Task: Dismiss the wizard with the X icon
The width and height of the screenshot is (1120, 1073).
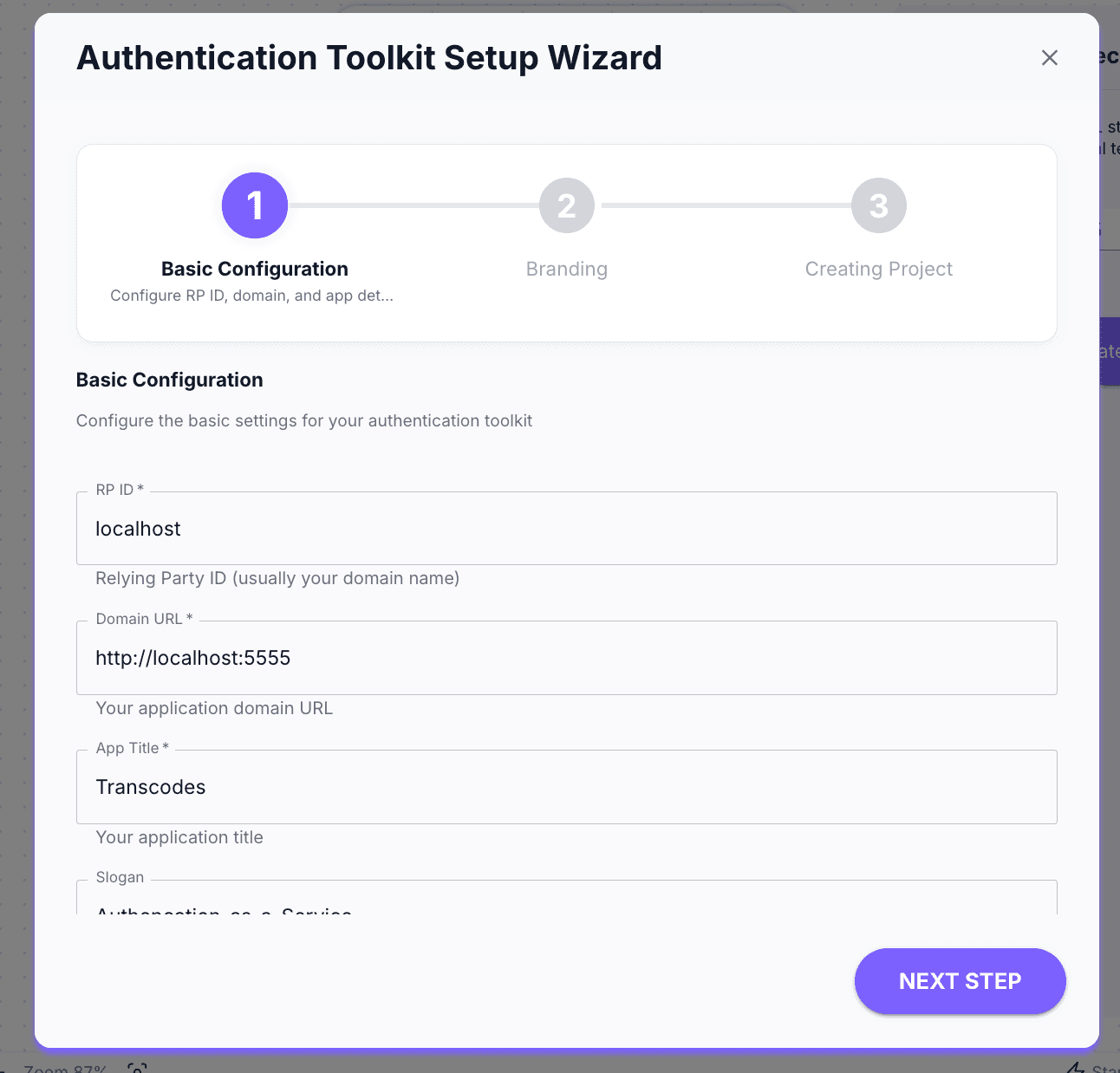Action: (1049, 57)
